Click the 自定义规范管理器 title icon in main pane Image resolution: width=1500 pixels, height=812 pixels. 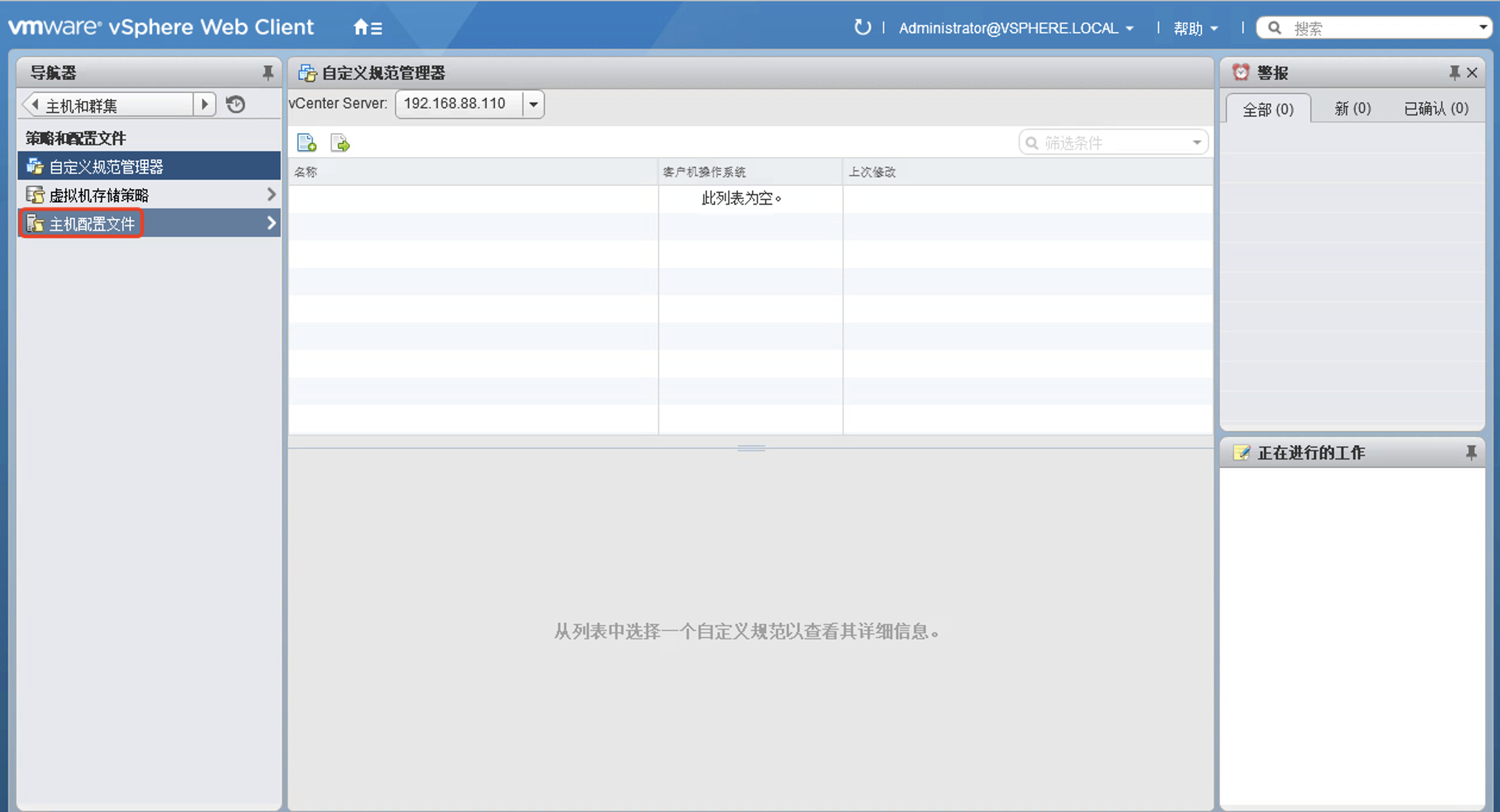[x=308, y=73]
